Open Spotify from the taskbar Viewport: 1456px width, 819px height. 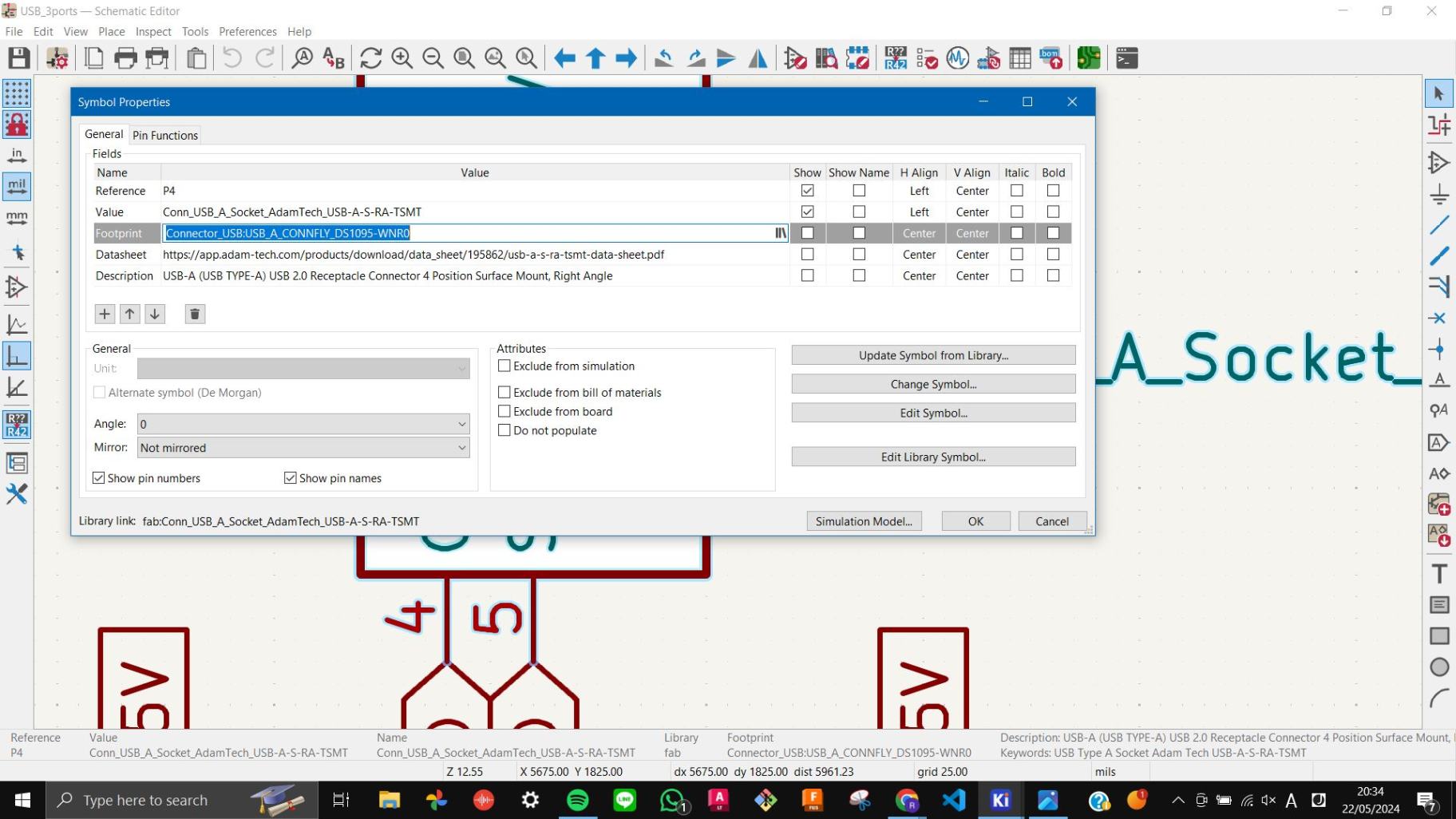coord(577,800)
